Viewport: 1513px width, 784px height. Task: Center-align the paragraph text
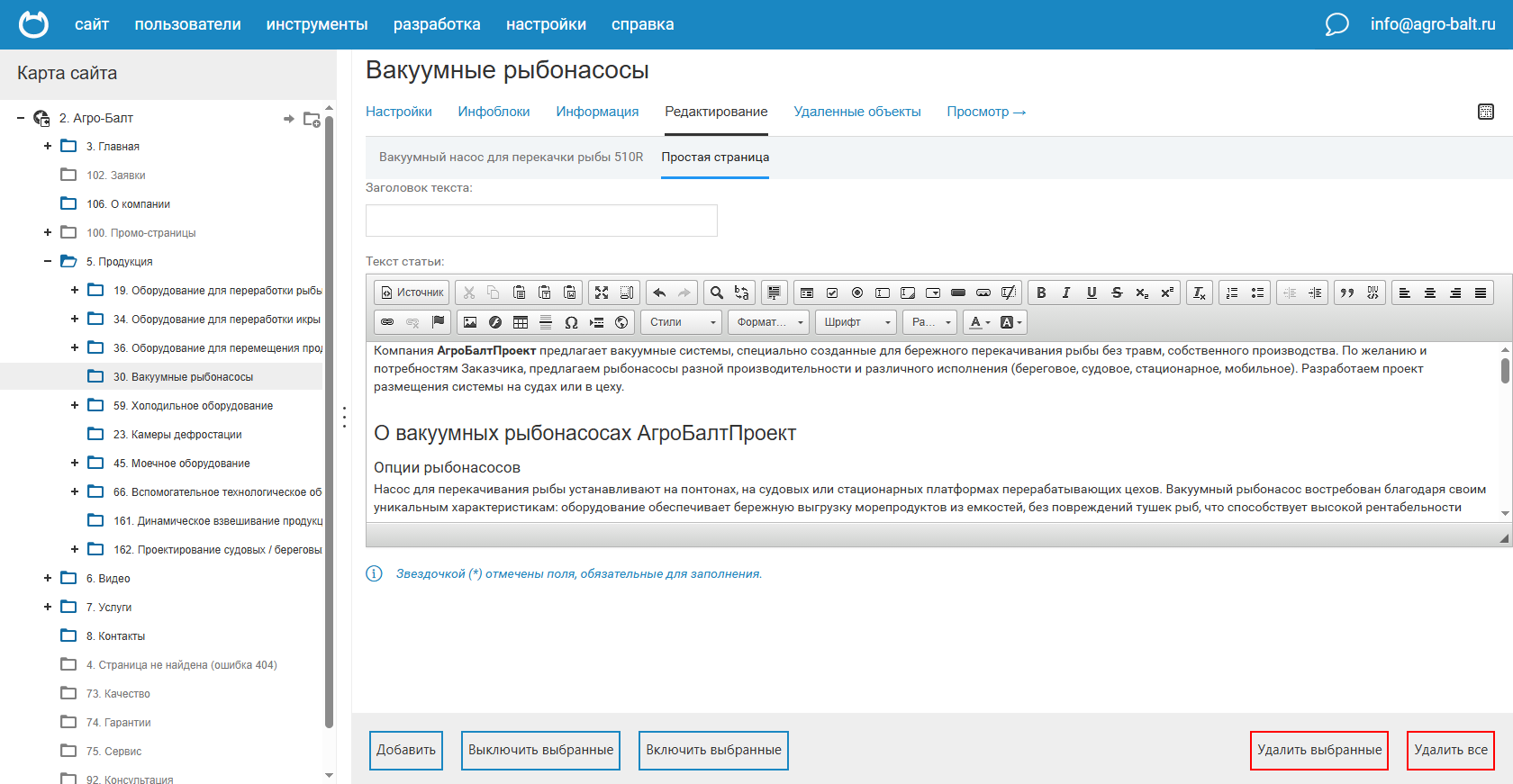tap(1430, 293)
